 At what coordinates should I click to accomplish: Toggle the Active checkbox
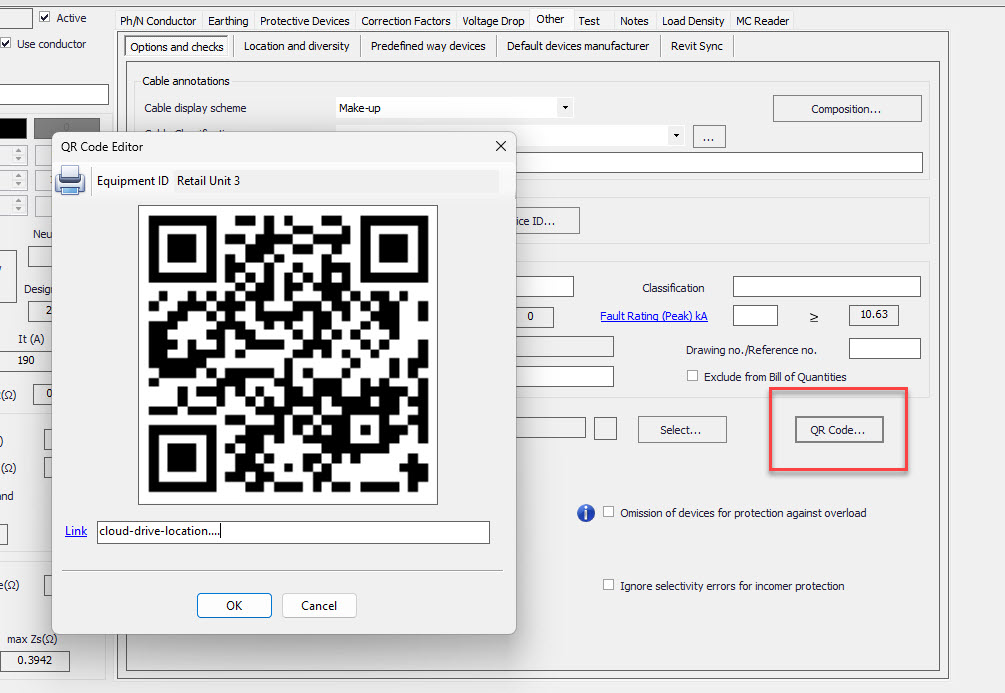coord(44,17)
